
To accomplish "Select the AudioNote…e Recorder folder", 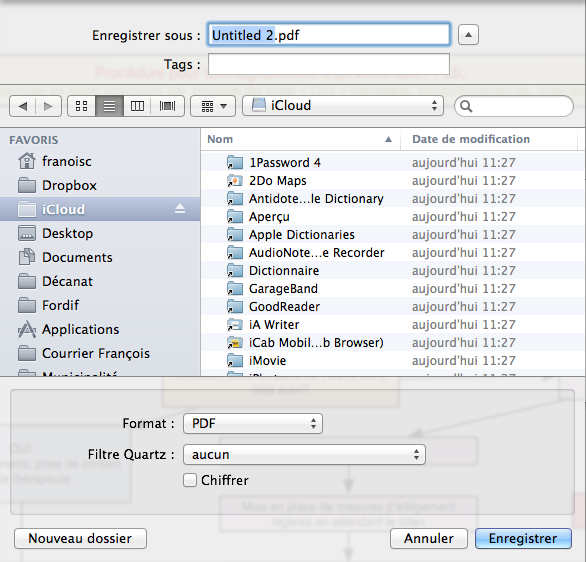I will coord(393,253).
